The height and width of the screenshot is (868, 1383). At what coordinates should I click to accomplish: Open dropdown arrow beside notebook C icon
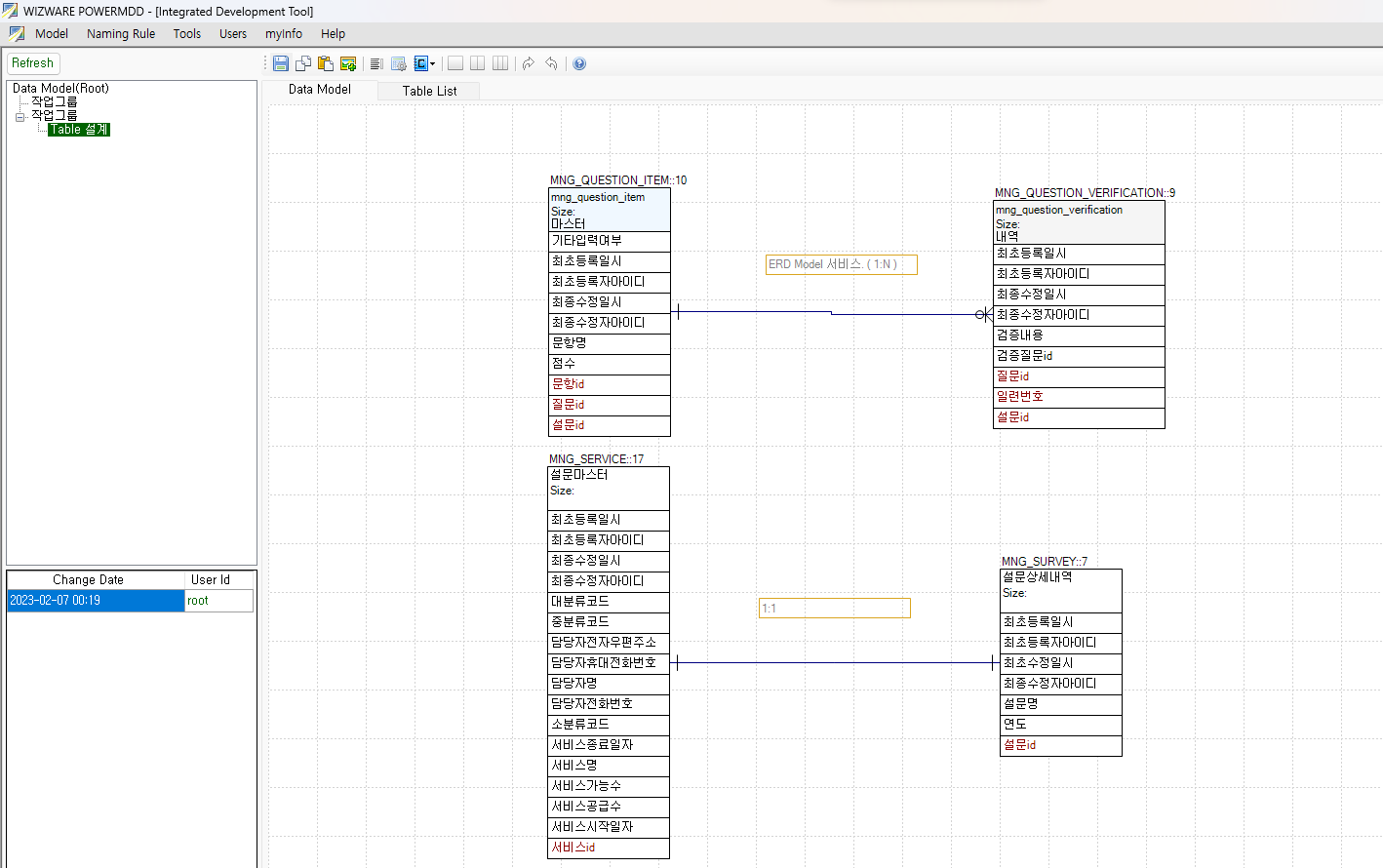pos(433,63)
